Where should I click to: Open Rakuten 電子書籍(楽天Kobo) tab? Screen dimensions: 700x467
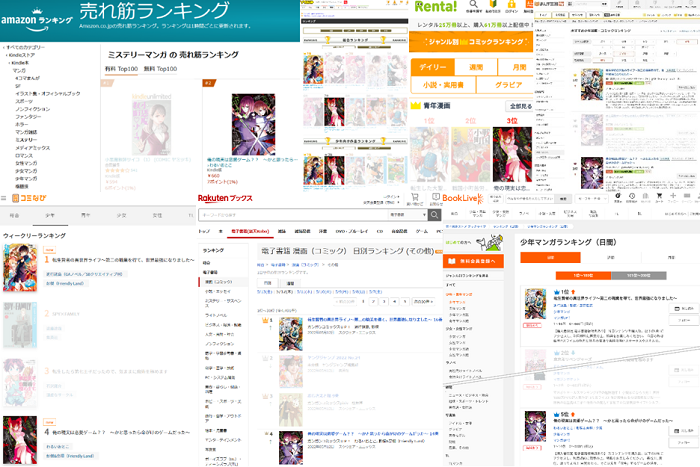(250, 231)
